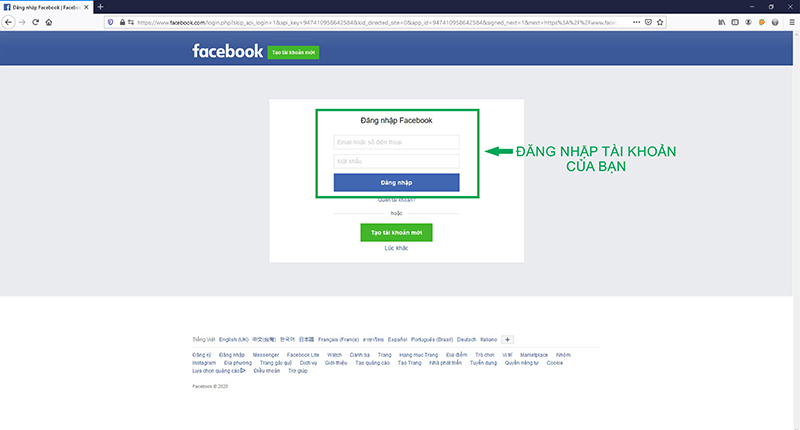The image size is (800, 430).
Task: Open the Tạo quảng cáo footer link
Action: (x=372, y=363)
